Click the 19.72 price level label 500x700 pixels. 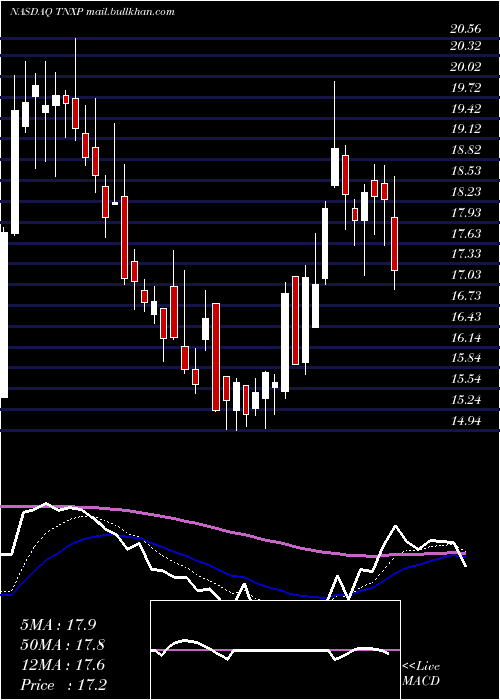(466, 88)
